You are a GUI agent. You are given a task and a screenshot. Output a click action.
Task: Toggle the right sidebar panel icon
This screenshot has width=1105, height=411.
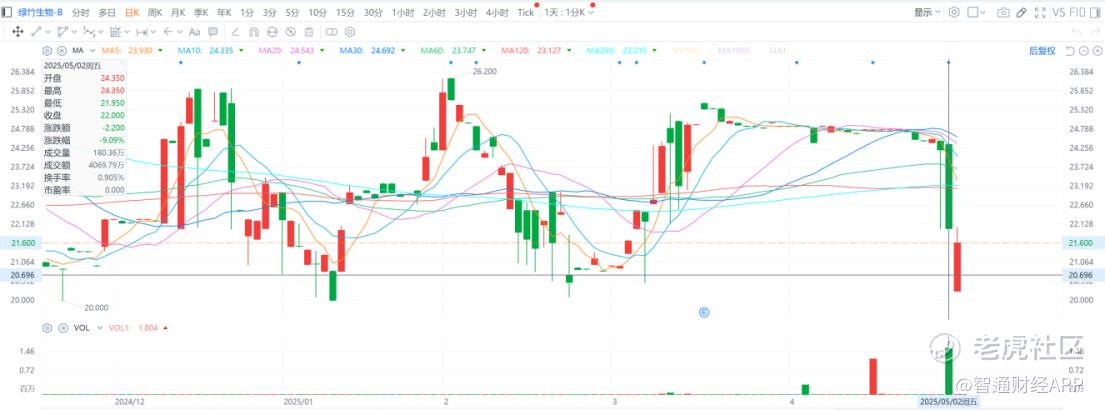1094,13
